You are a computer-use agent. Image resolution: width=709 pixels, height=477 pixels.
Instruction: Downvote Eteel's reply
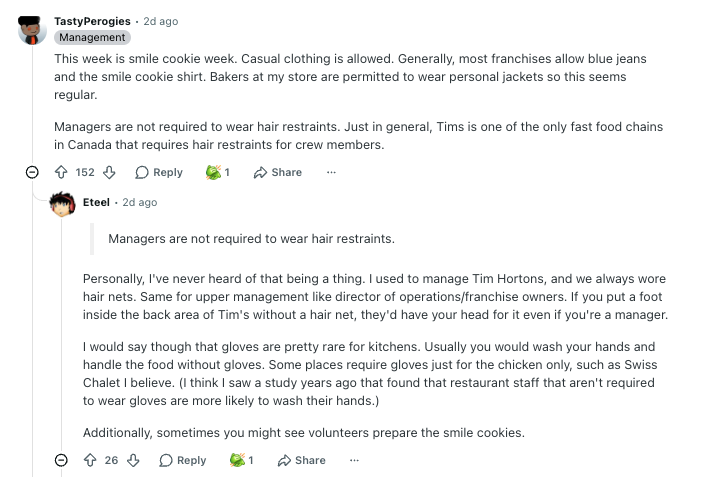(x=133, y=460)
